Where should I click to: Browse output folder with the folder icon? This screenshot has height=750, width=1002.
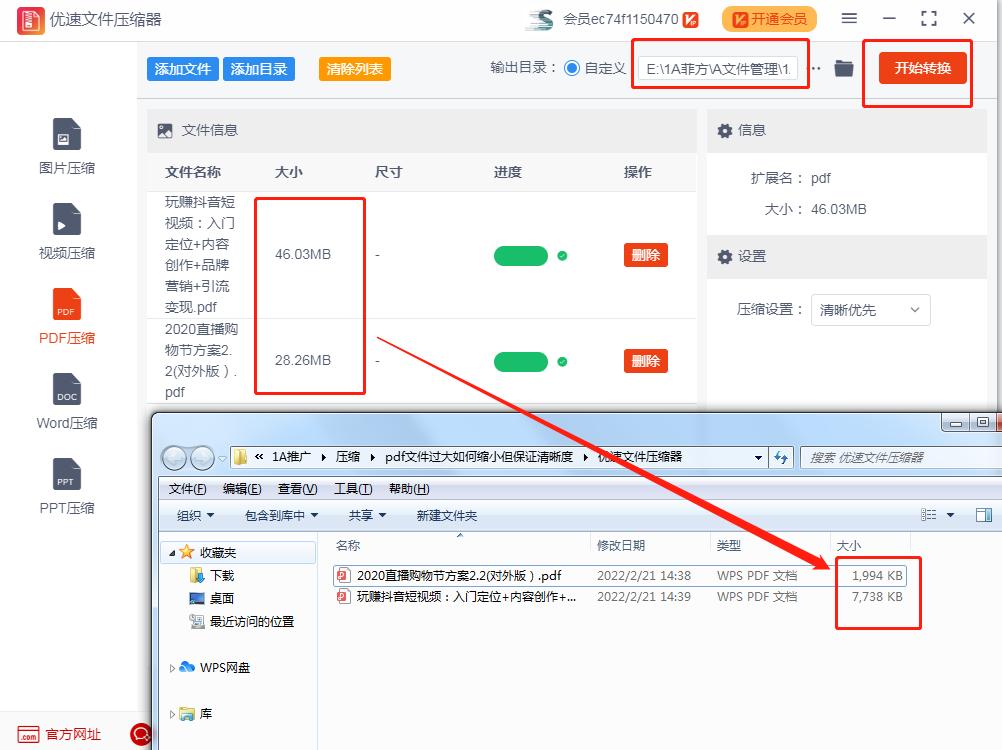843,68
